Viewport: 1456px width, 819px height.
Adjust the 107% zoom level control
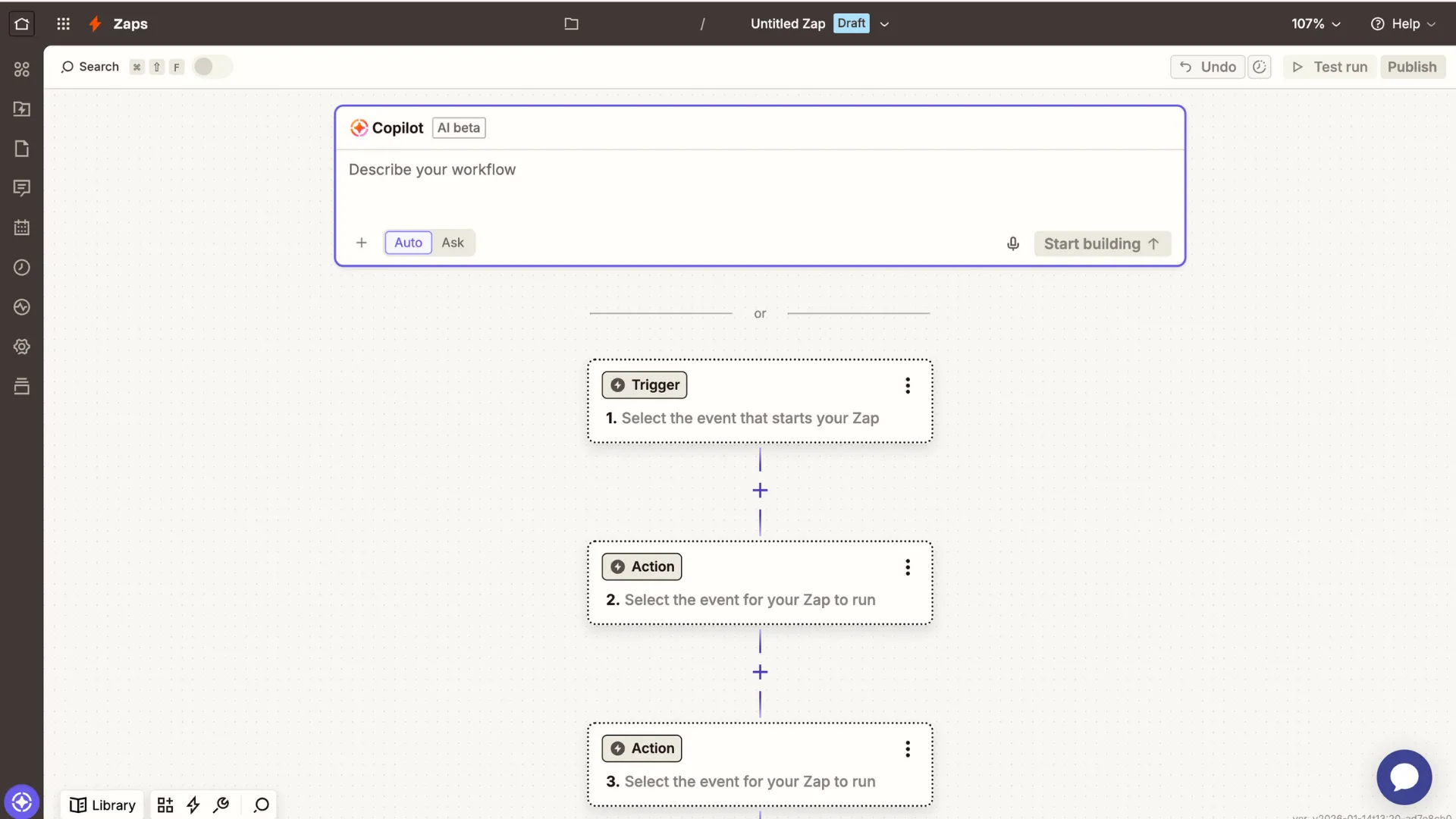(1315, 24)
